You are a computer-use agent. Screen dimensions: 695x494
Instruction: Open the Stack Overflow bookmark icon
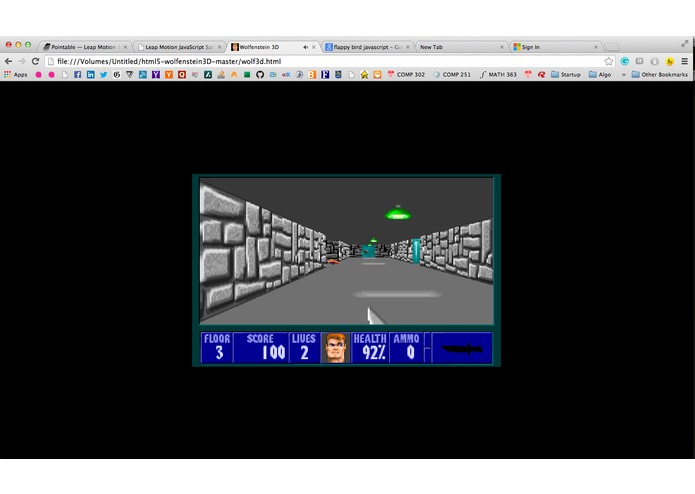221,74
